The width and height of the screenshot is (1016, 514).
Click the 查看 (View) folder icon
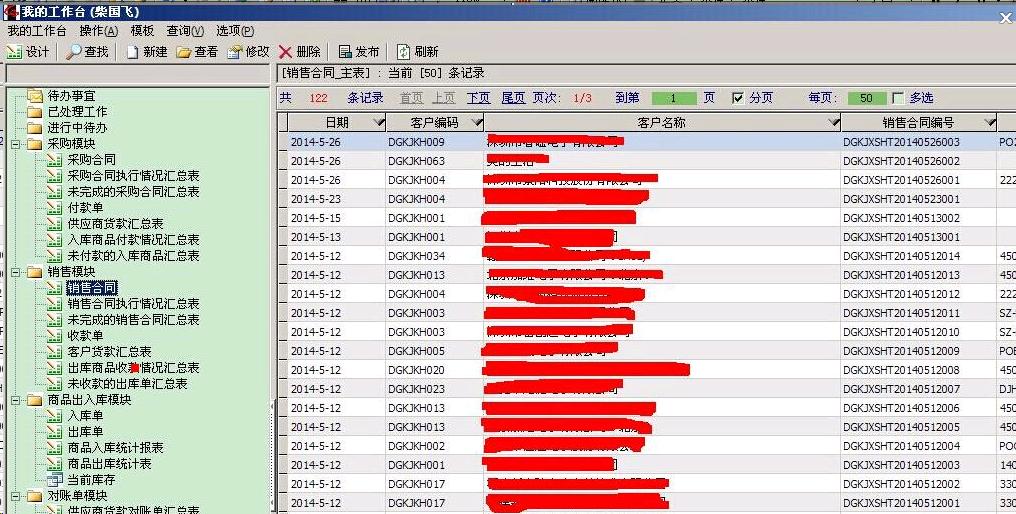click(184, 52)
